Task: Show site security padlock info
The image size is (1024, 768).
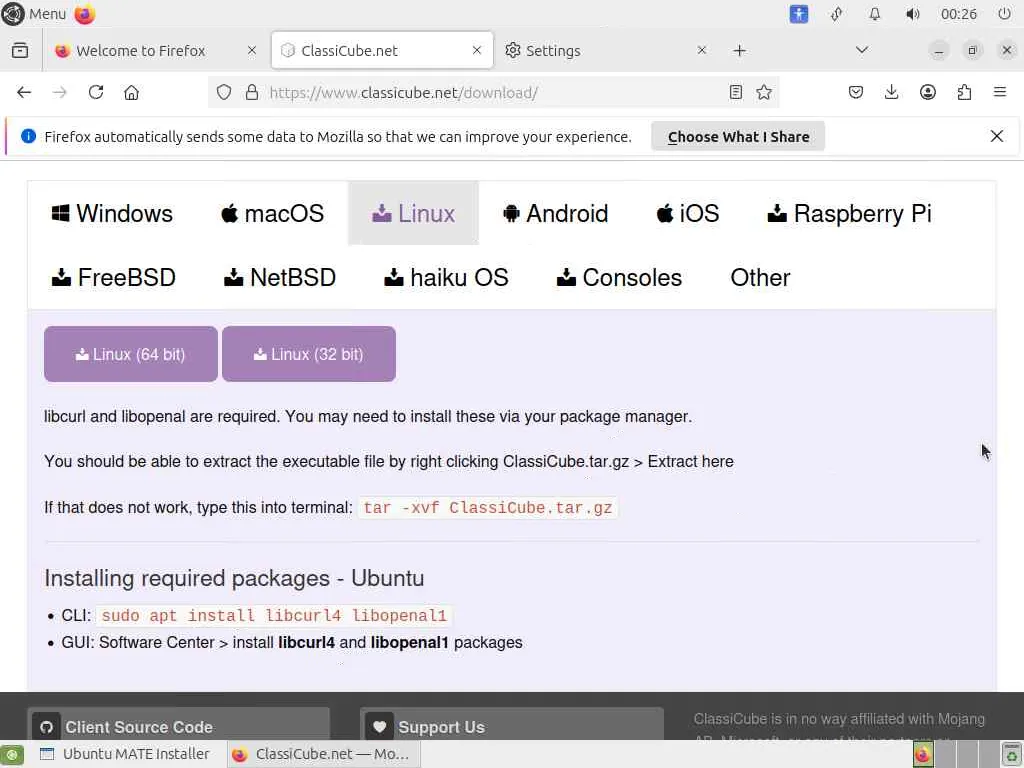Action: [x=252, y=93]
